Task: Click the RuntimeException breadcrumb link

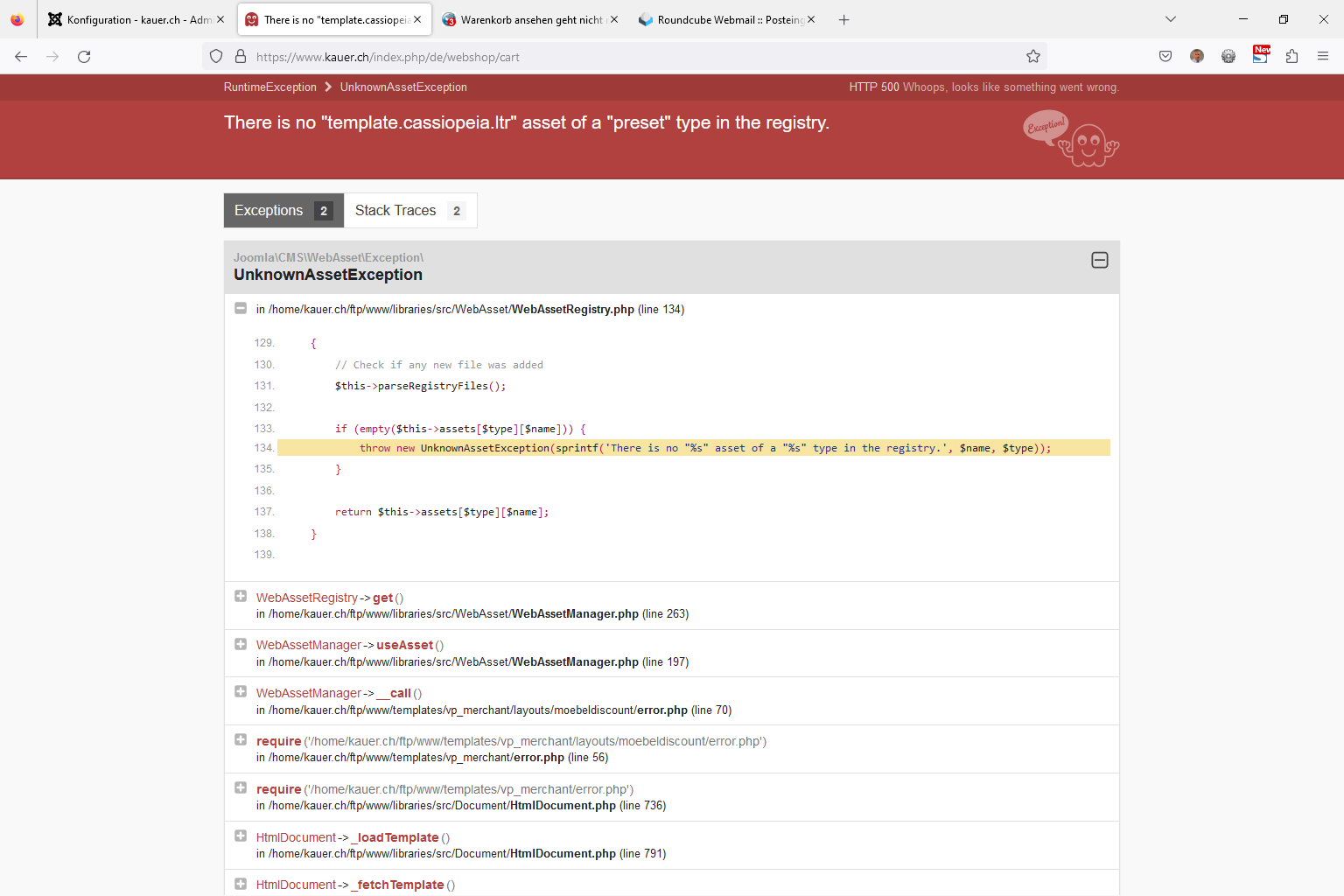Action: pos(269,87)
